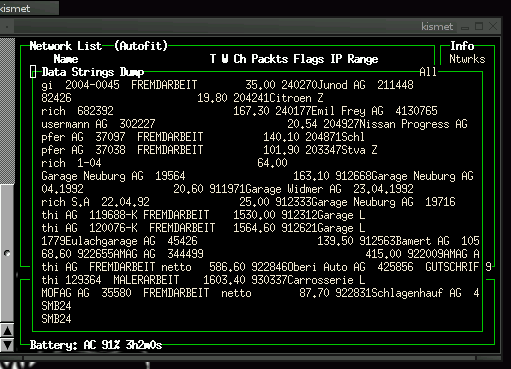
Task: Click the Packts column header
Action: pos(269,59)
